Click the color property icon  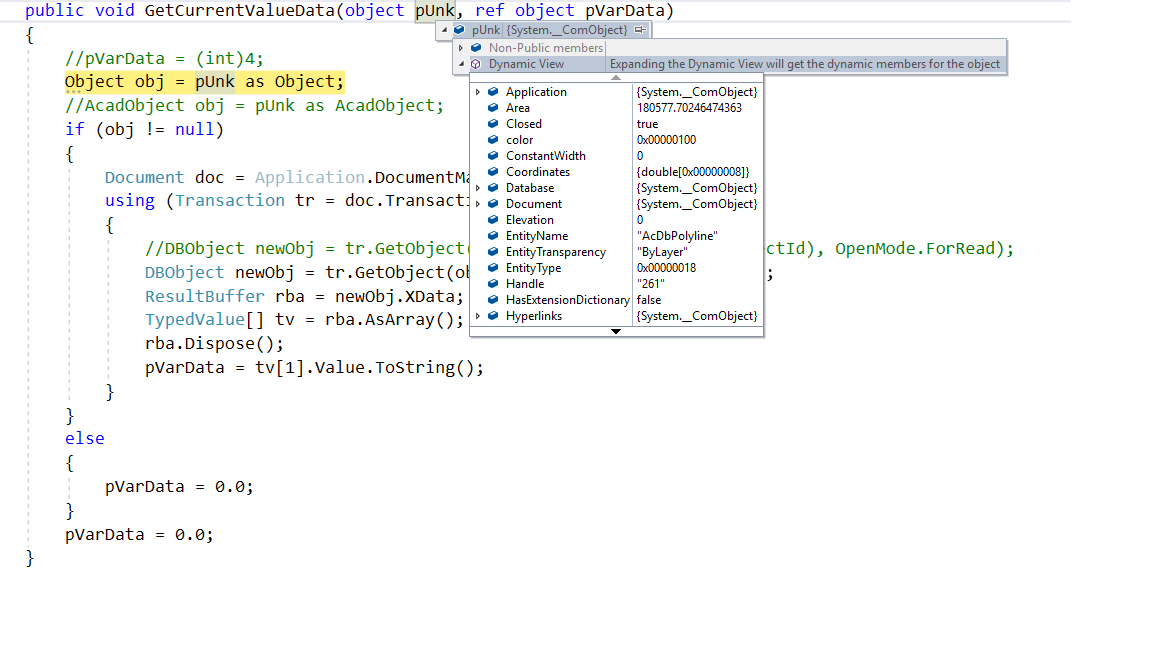coord(493,140)
